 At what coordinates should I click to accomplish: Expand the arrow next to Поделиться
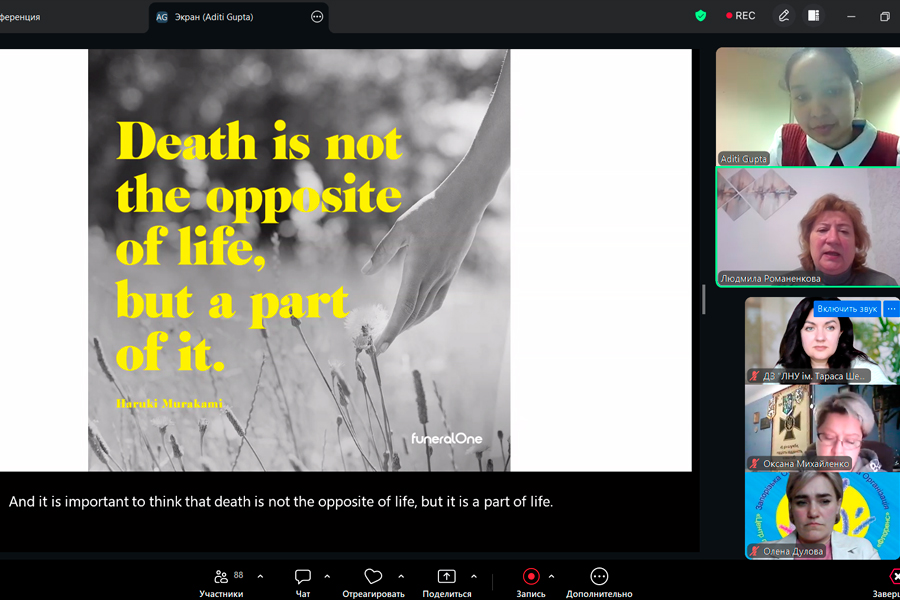474,576
